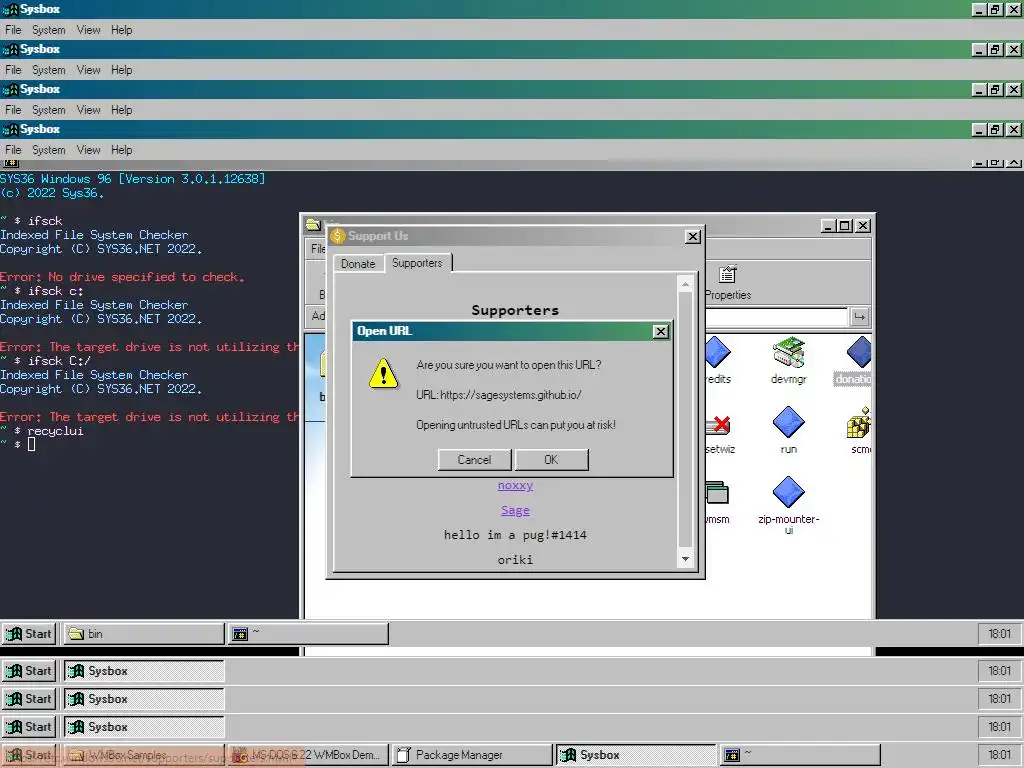Click terminal line 'recyclui'
Image resolution: width=1024 pixels, height=768 pixels.
pyautogui.click(x=56, y=431)
